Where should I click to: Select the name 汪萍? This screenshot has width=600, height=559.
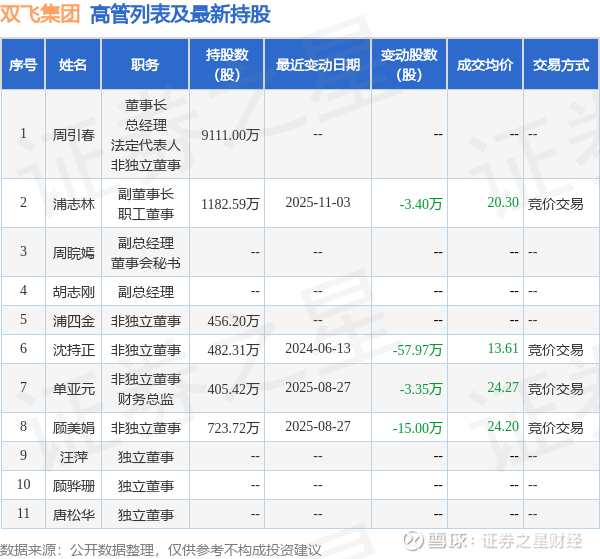coord(73,457)
